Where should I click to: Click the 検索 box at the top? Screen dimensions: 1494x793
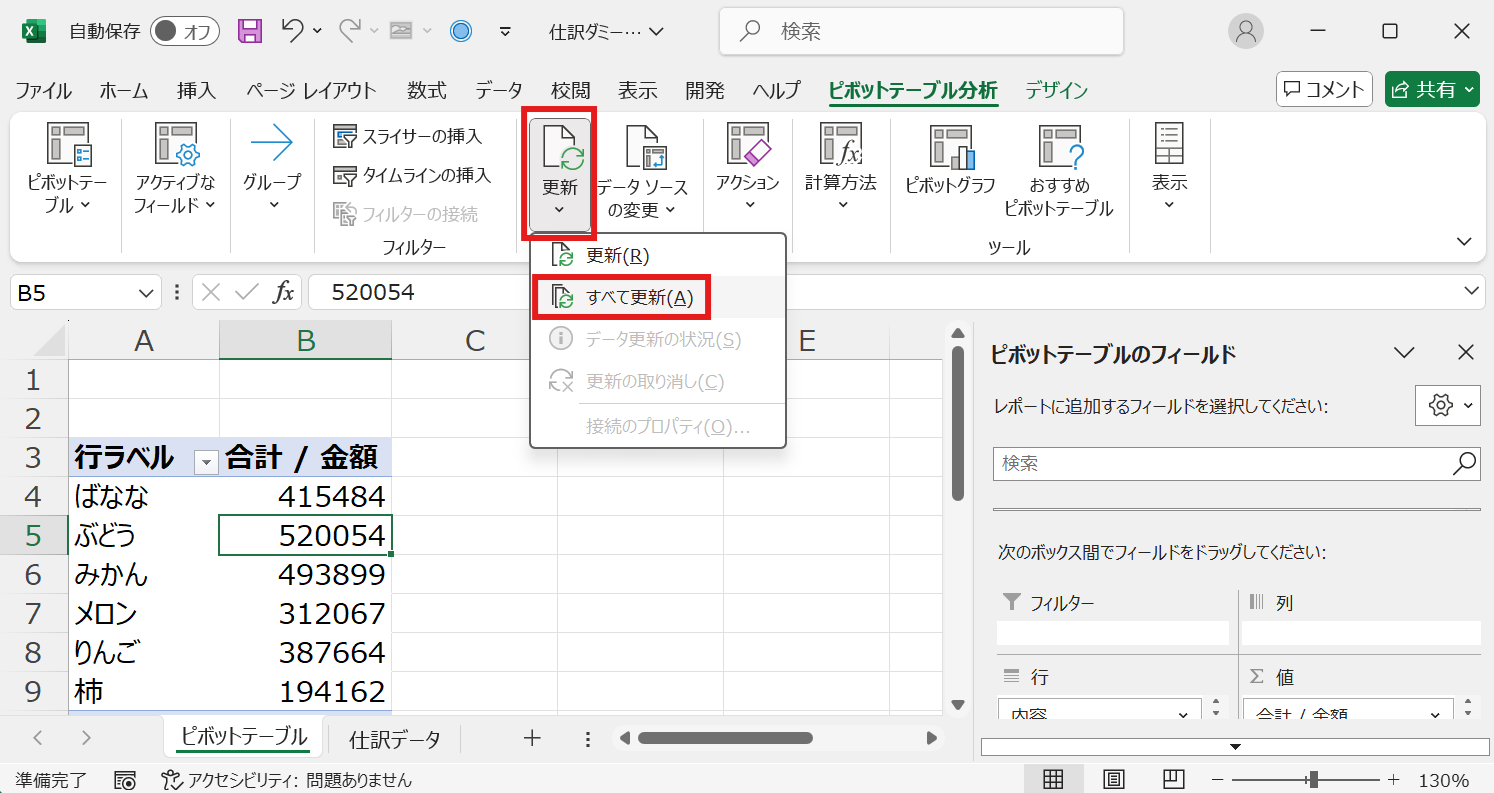[920, 31]
